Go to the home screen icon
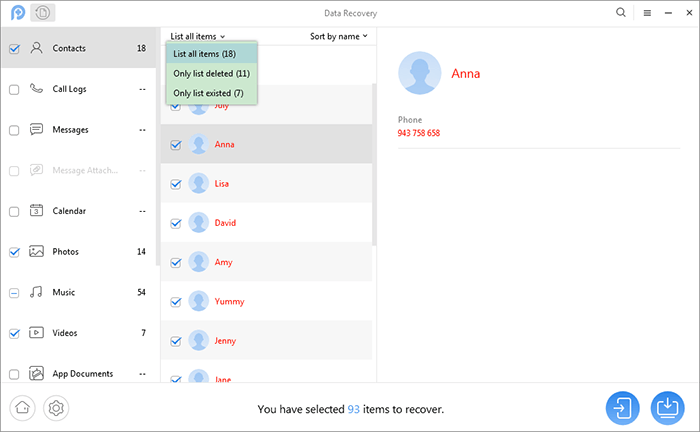The image size is (700, 432). pyautogui.click(x=22, y=408)
